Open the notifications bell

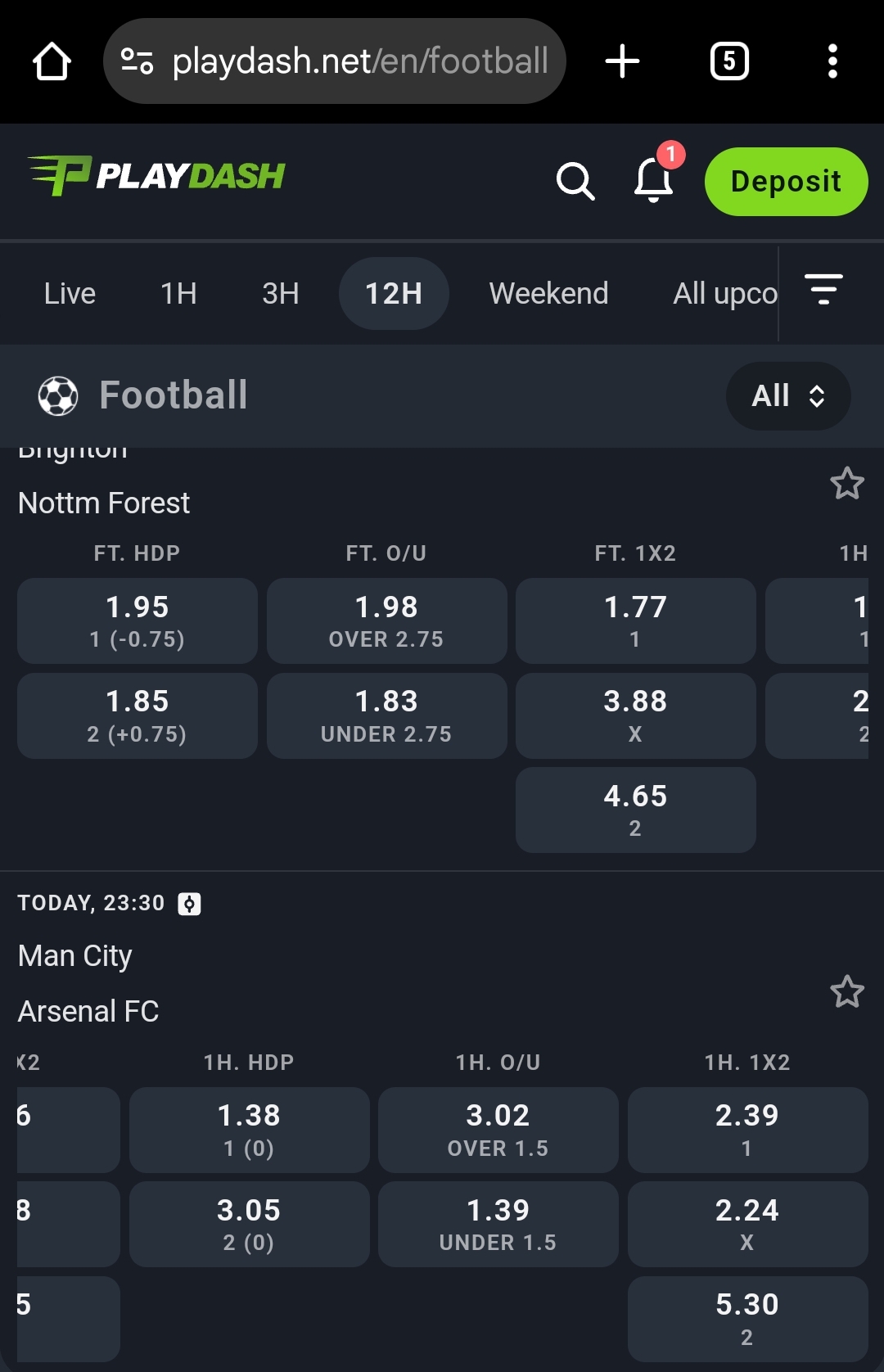(654, 179)
